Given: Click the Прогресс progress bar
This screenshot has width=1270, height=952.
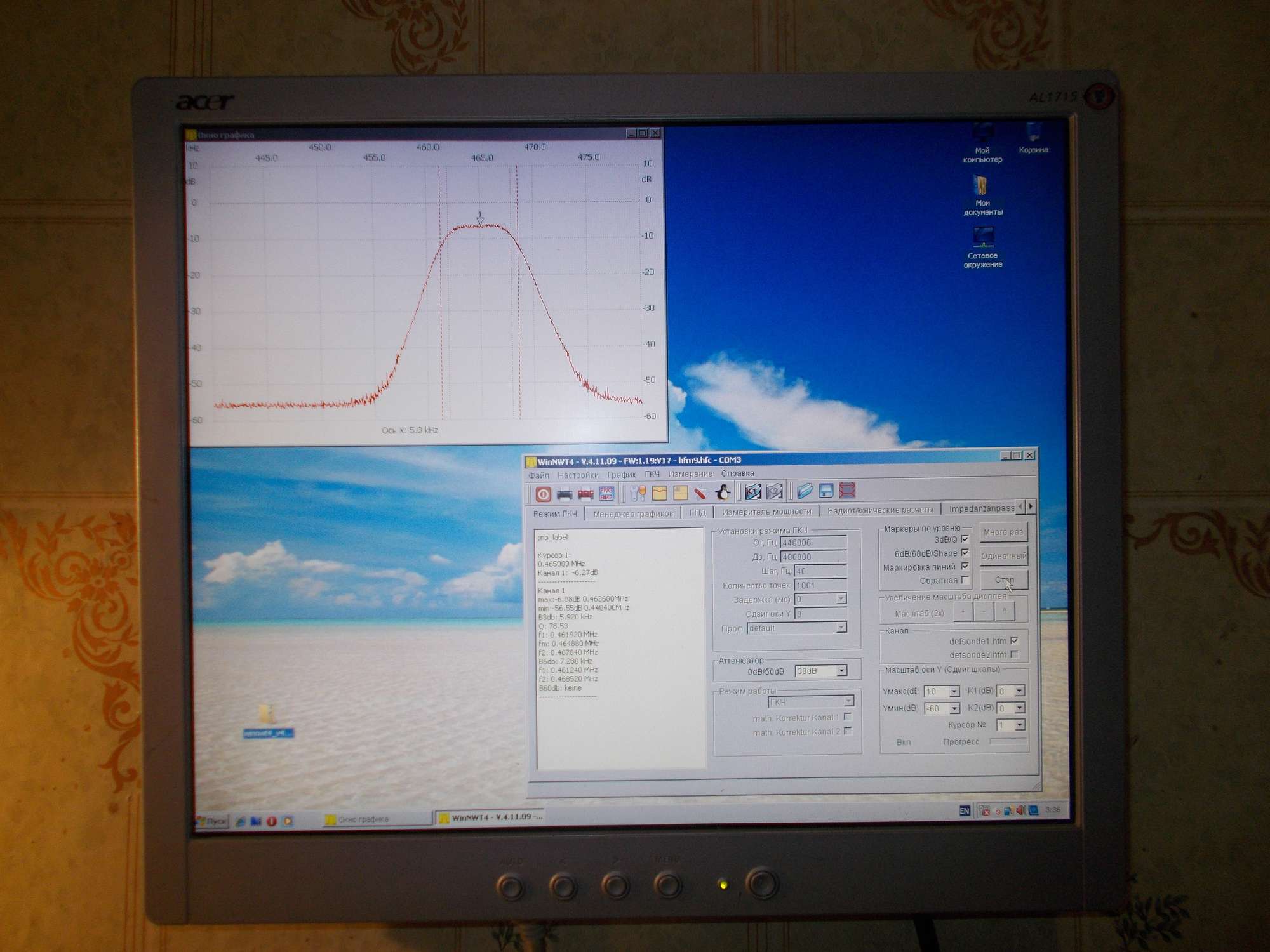Looking at the screenshot, I should pyautogui.click(x=1008, y=741).
